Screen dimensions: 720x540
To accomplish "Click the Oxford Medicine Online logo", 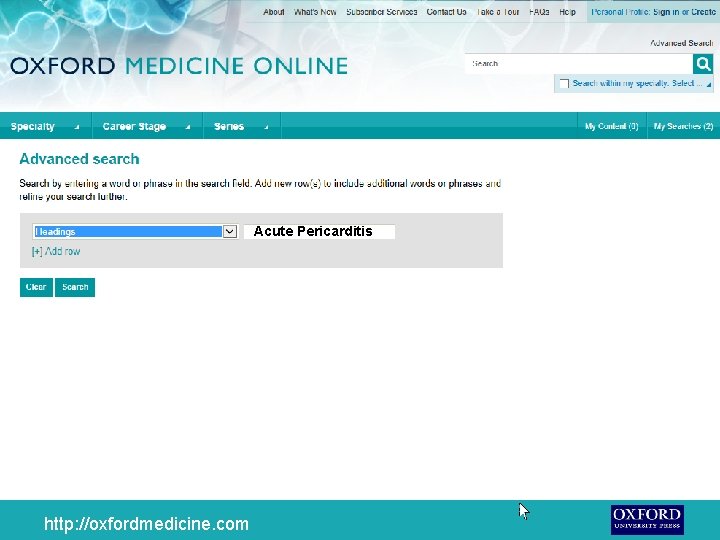I will pyautogui.click(x=179, y=66).
